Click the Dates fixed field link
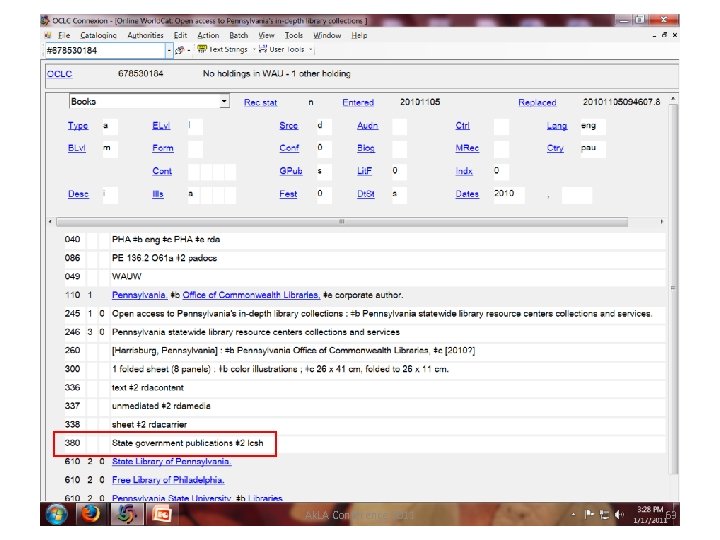Screen dimensions: 720x540 click(x=467, y=194)
